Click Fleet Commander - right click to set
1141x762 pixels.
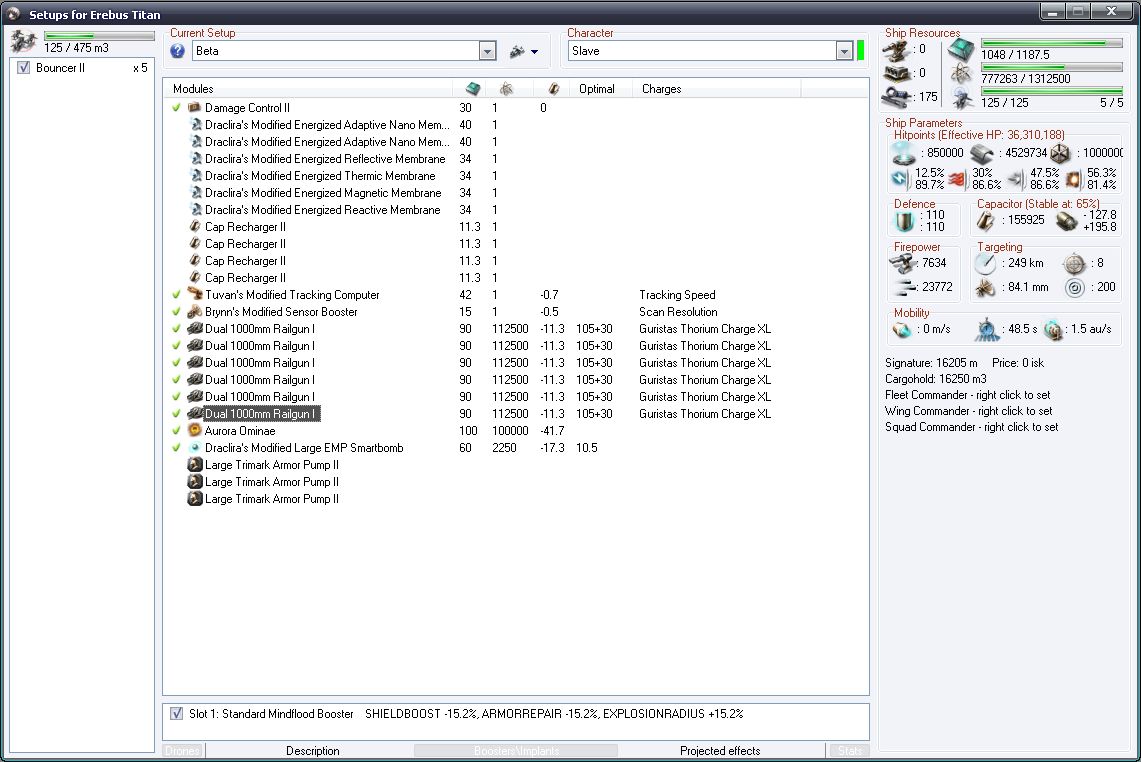tap(968, 395)
